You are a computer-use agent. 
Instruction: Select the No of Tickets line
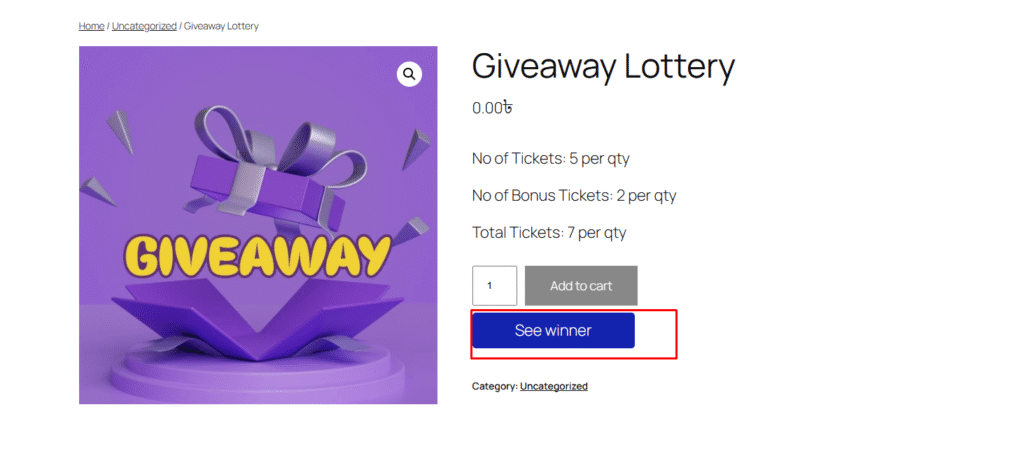coord(550,158)
